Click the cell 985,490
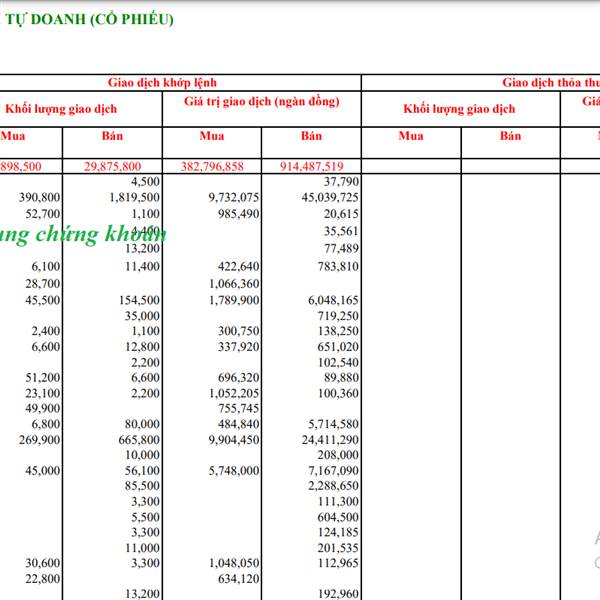The height and width of the screenshot is (600, 600). pos(239,214)
